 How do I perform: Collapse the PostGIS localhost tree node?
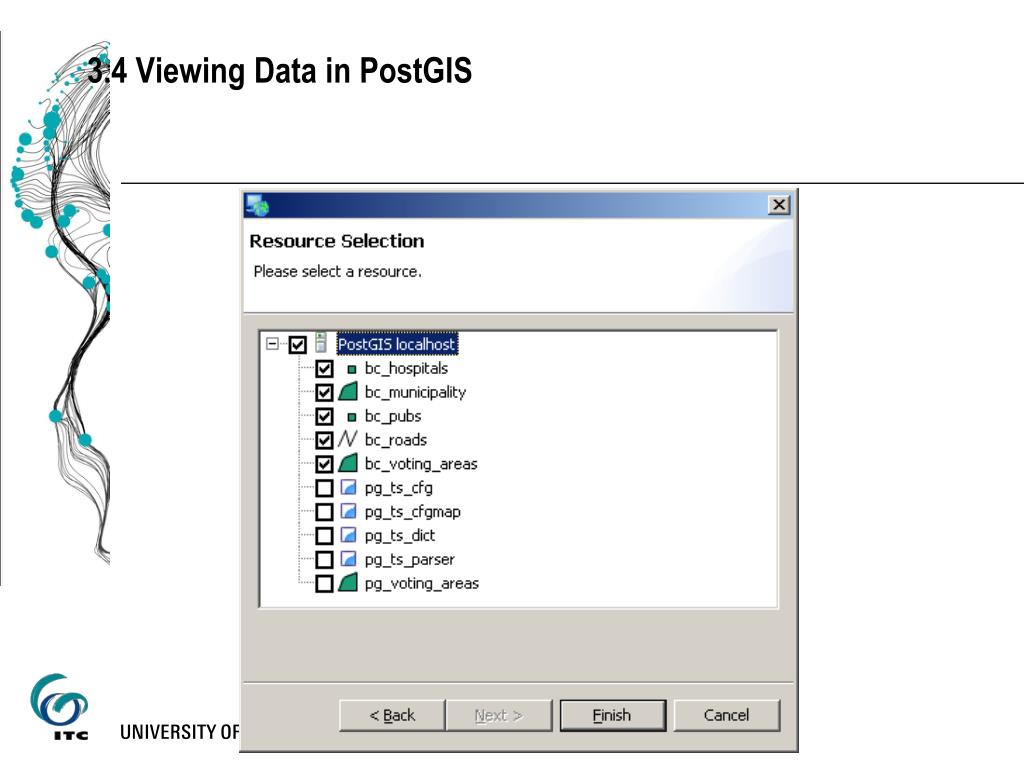pos(272,344)
